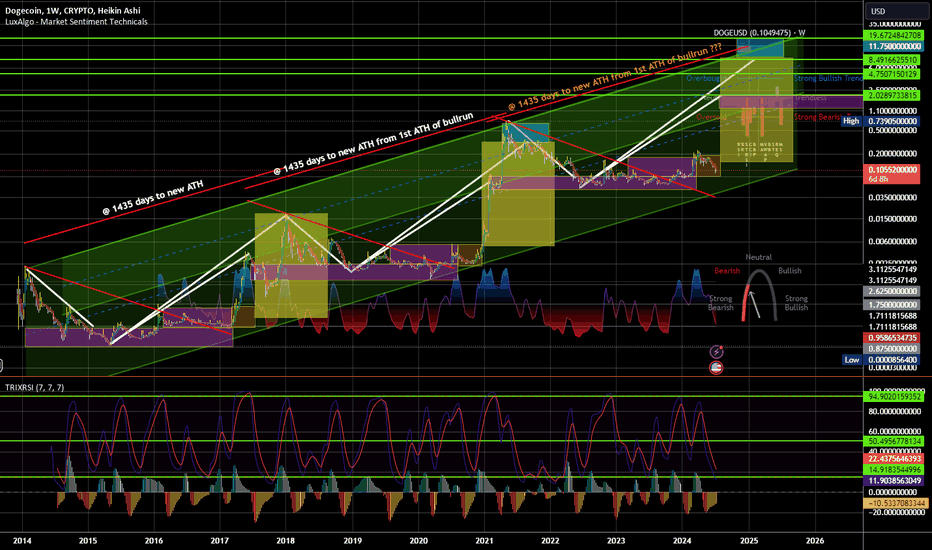Screen dimensions: 932x550
Task: Click the green 50.4956778134 TRIXRSI level label
Action: (894, 441)
